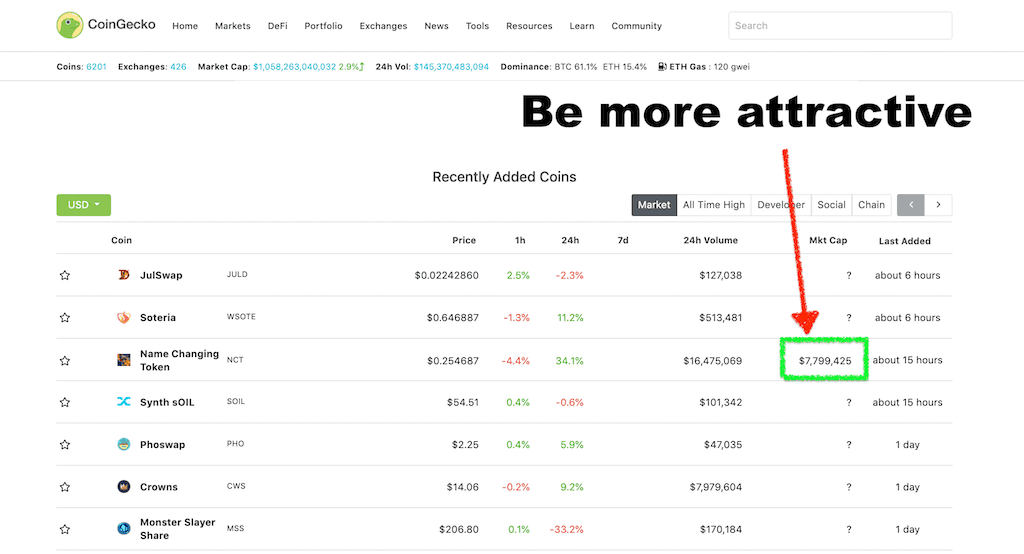1024x554 pixels.
Task: Open the Exchanges menu
Action: click(383, 26)
